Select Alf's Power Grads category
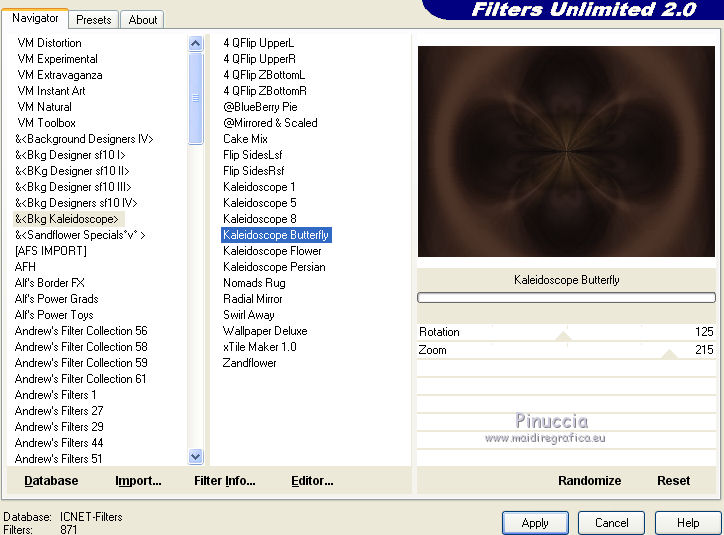 56,299
